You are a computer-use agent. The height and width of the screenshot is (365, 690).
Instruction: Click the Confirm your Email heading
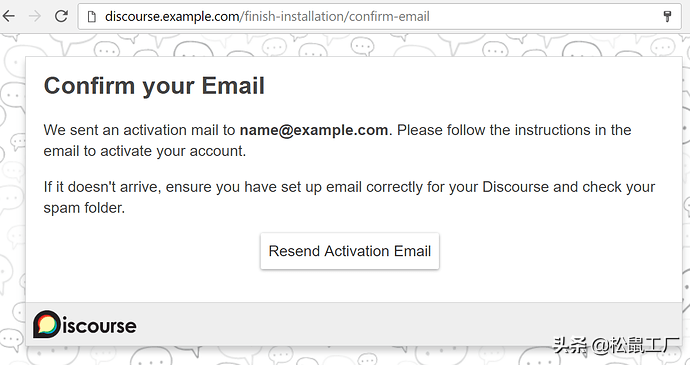(154, 86)
